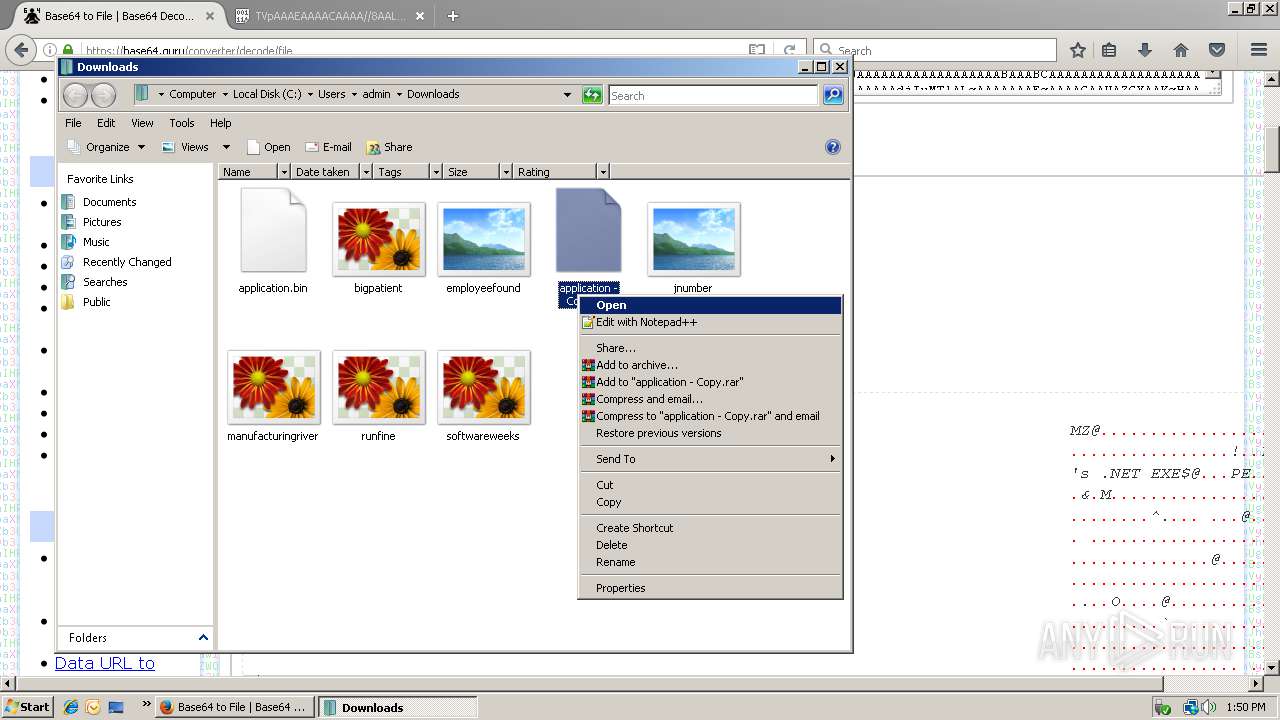Image resolution: width=1280 pixels, height=720 pixels.
Task: Click the Share toolbar button
Action: 389,147
